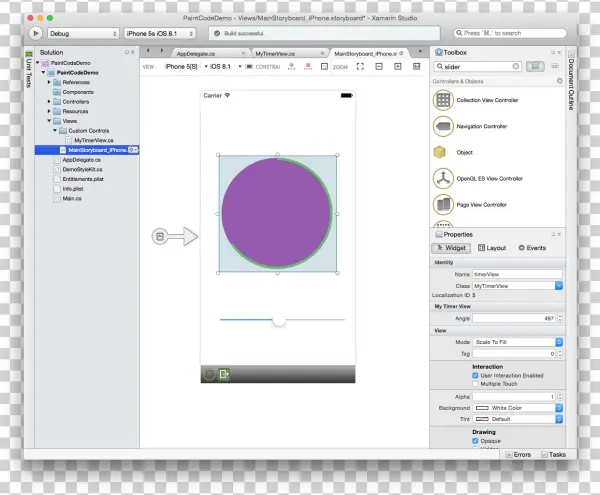Open the Unit Tests side pad
600x495 pixels.
click(x=29, y=69)
